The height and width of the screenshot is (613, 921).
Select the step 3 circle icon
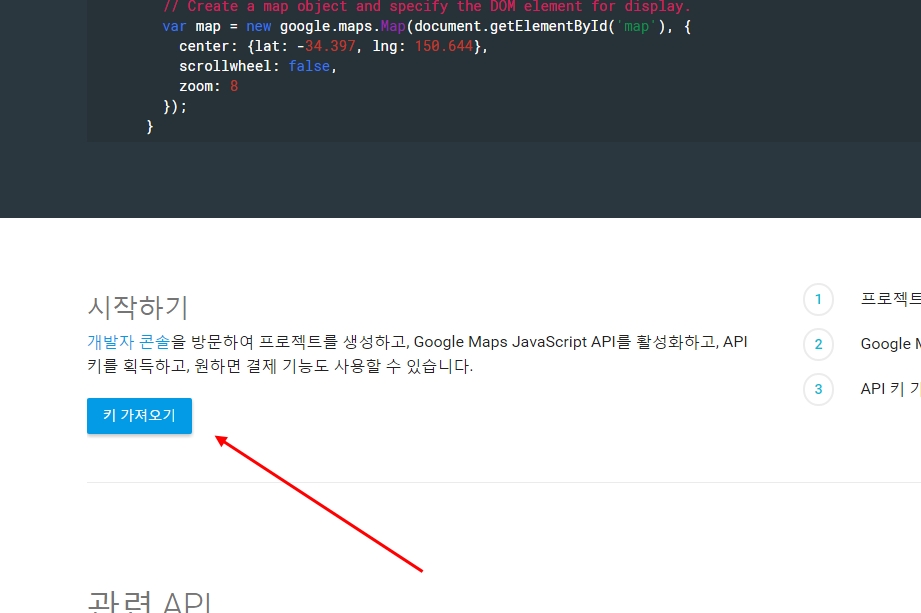(x=818, y=389)
